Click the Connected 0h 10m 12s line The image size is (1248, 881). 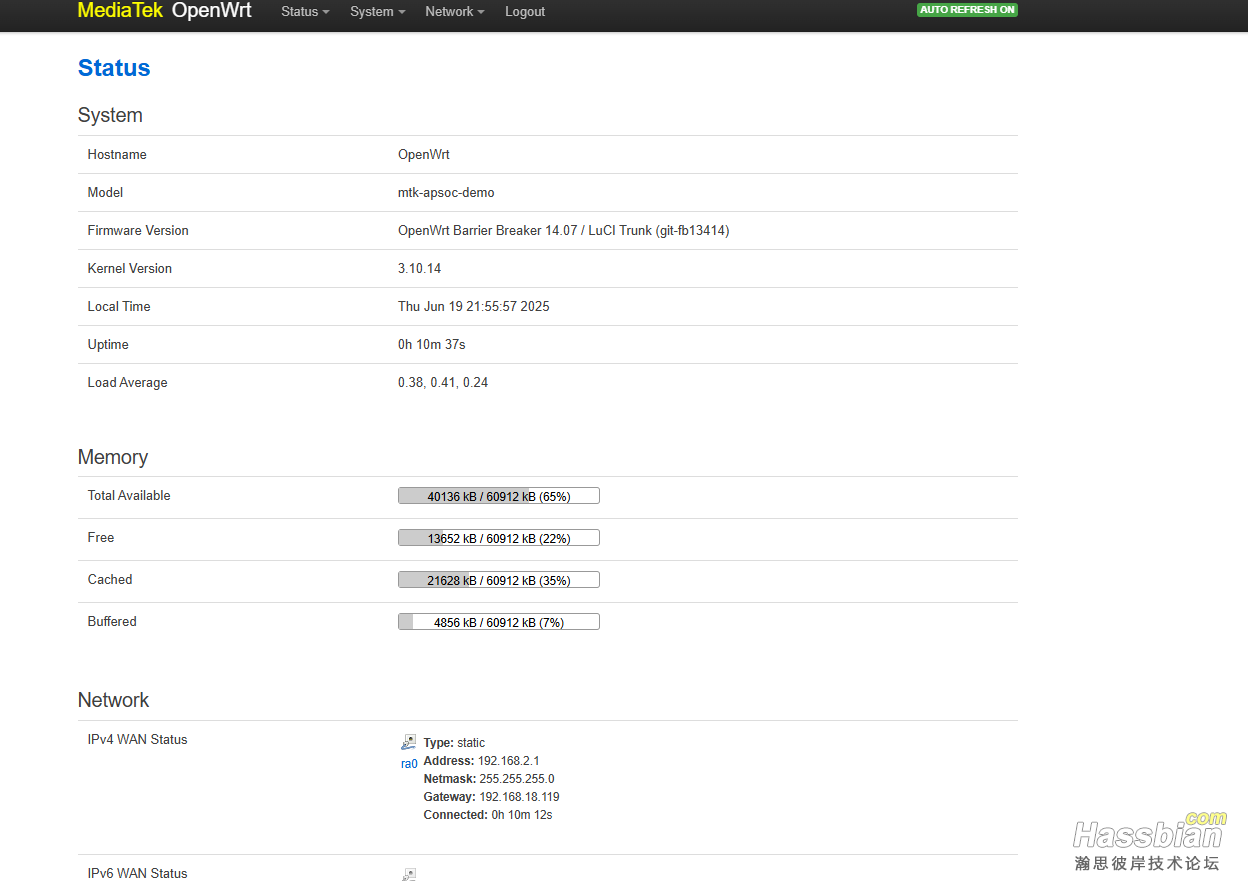488,815
